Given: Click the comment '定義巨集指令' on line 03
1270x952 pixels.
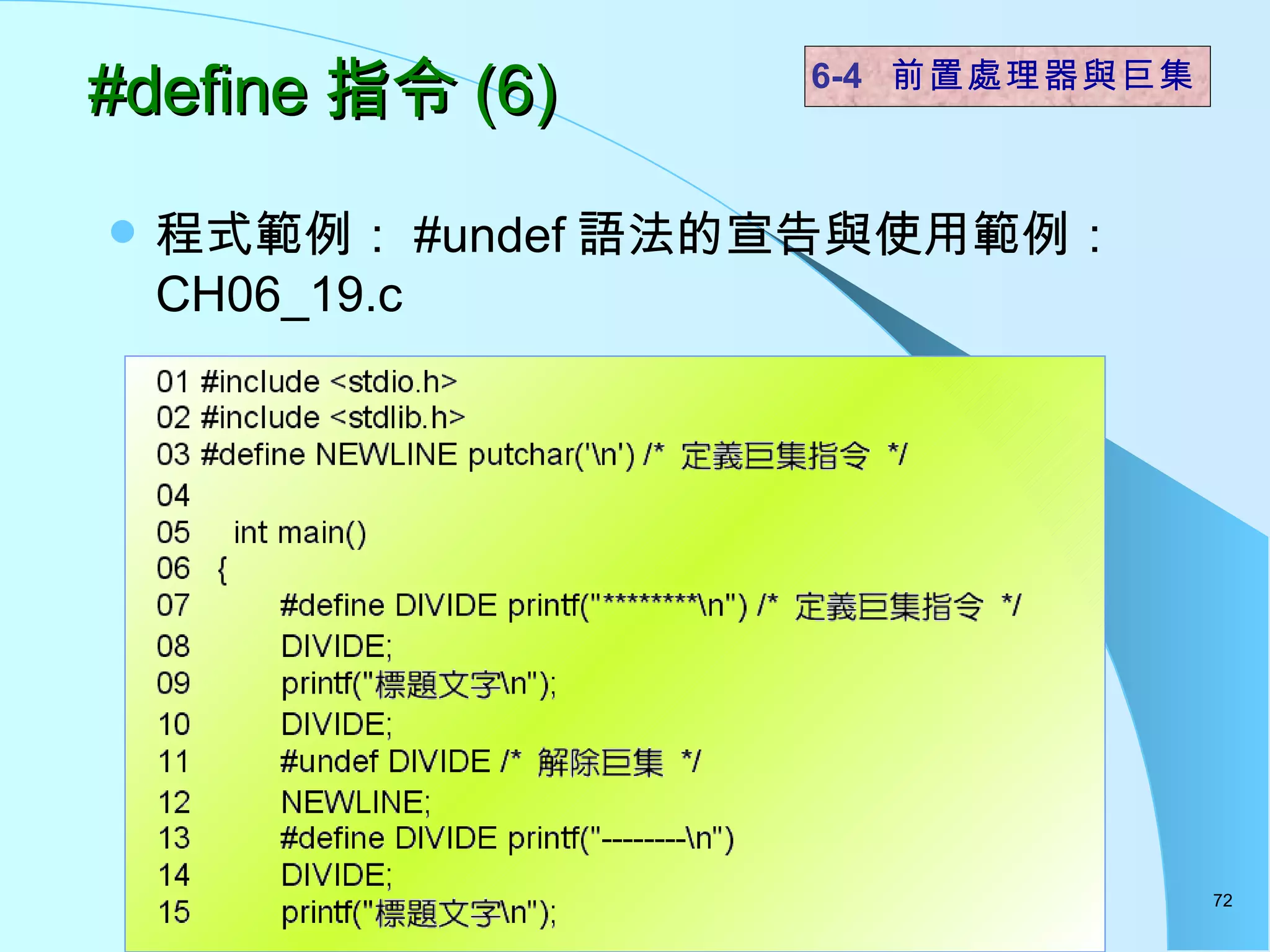Looking at the screenshot, I should point(775,456).
